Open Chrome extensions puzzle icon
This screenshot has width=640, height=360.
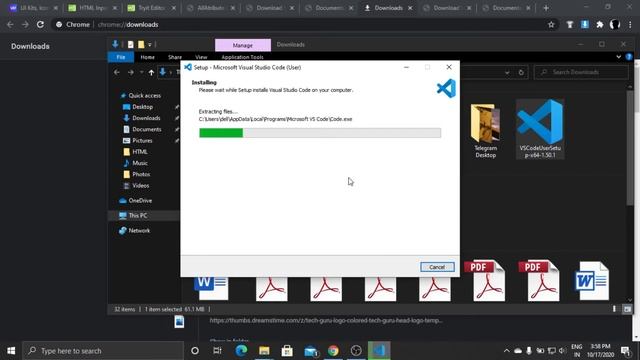tap(600, 24)
